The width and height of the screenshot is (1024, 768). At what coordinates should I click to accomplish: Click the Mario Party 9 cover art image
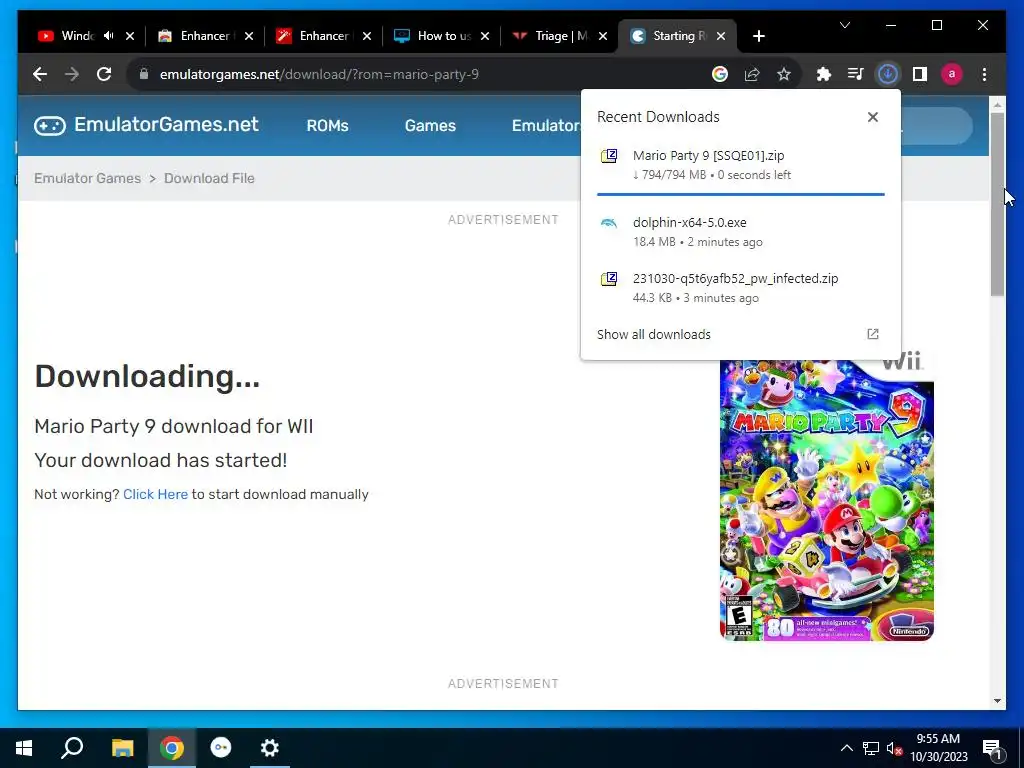(x=826, y=500)
